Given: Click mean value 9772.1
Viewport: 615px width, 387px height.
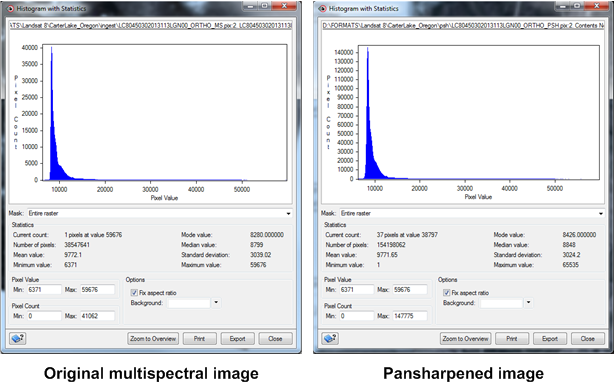Looking at the screenshot, I should (x=73, y=255).
